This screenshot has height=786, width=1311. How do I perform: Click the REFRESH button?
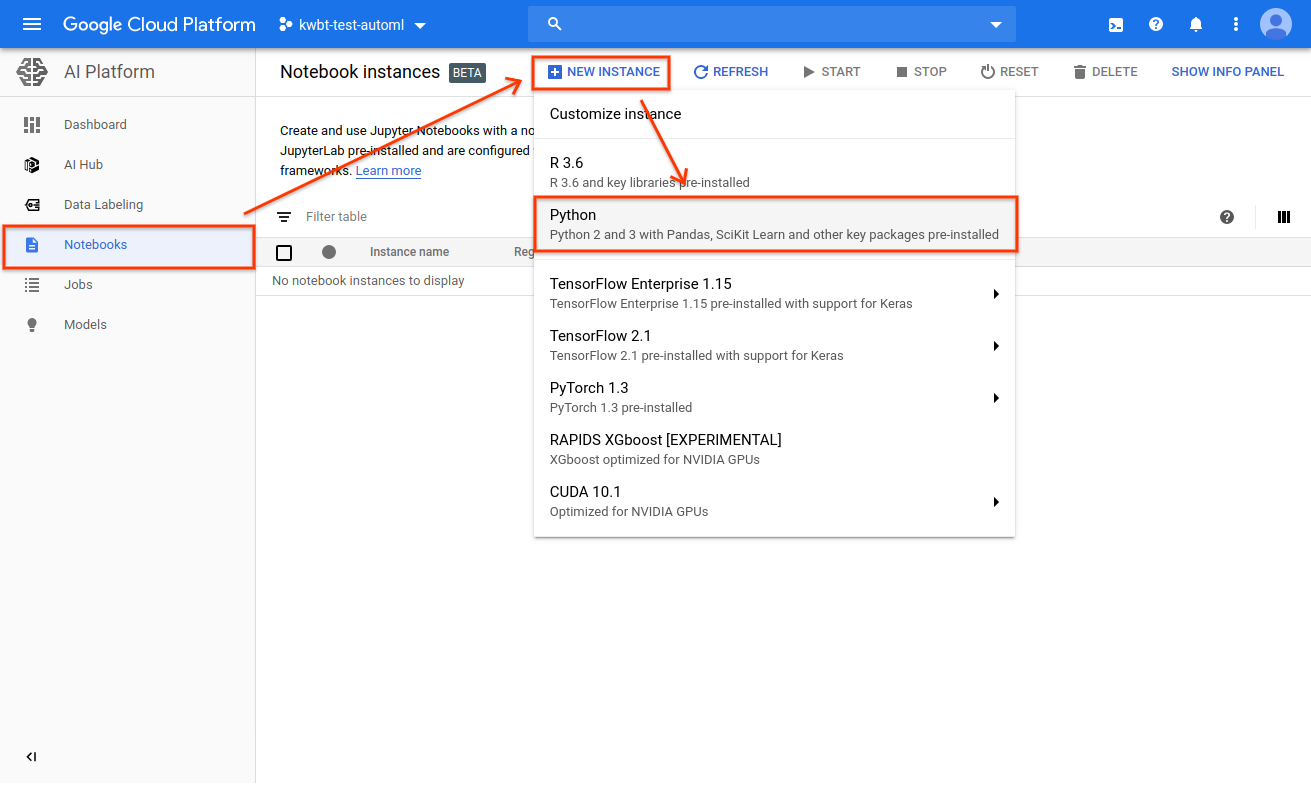(x=731, y=72)
